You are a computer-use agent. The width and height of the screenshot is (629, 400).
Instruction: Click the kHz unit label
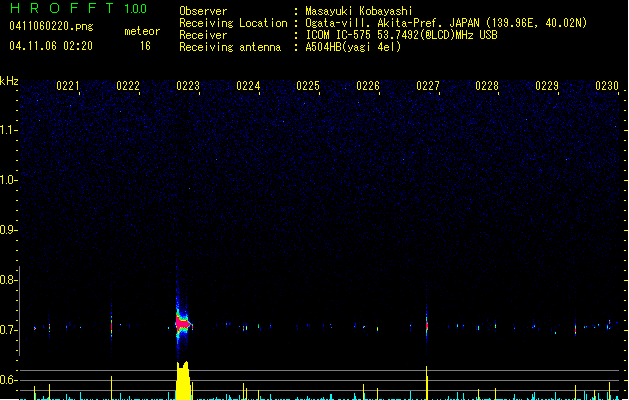click(9, 80)
